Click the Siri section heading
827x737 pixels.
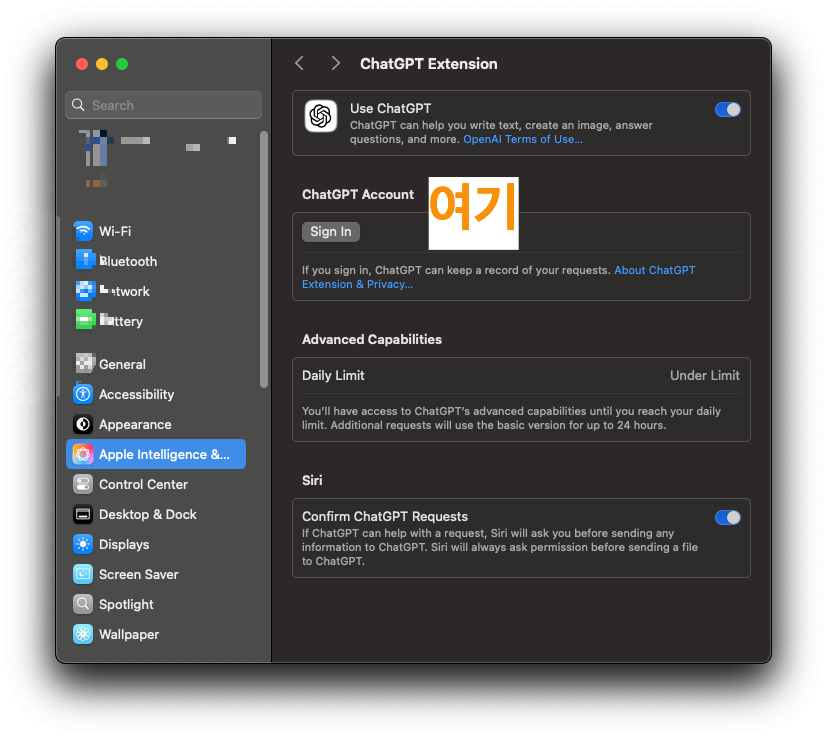312,480
